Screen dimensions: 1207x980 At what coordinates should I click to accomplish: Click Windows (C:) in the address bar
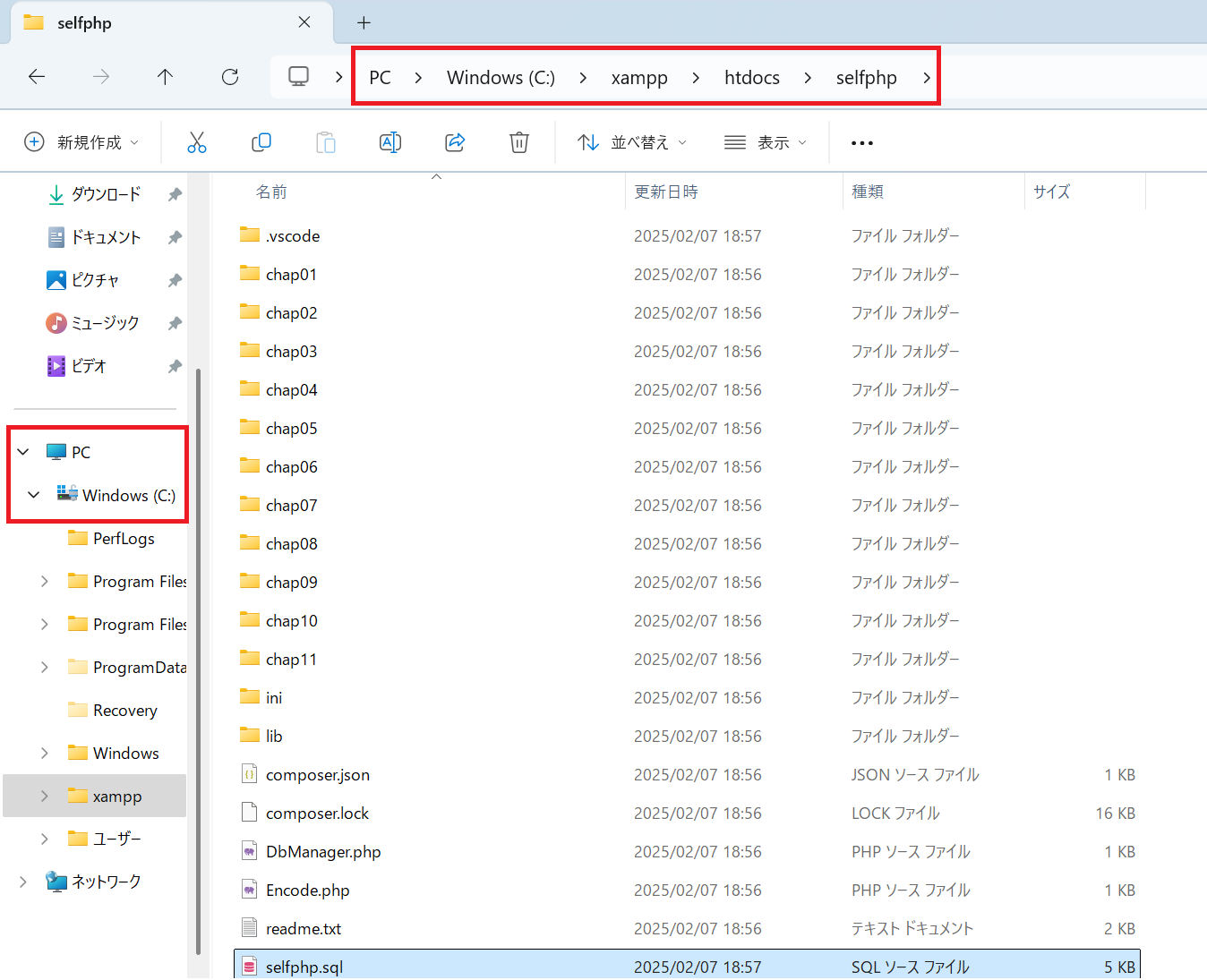(x=501, y=78)
